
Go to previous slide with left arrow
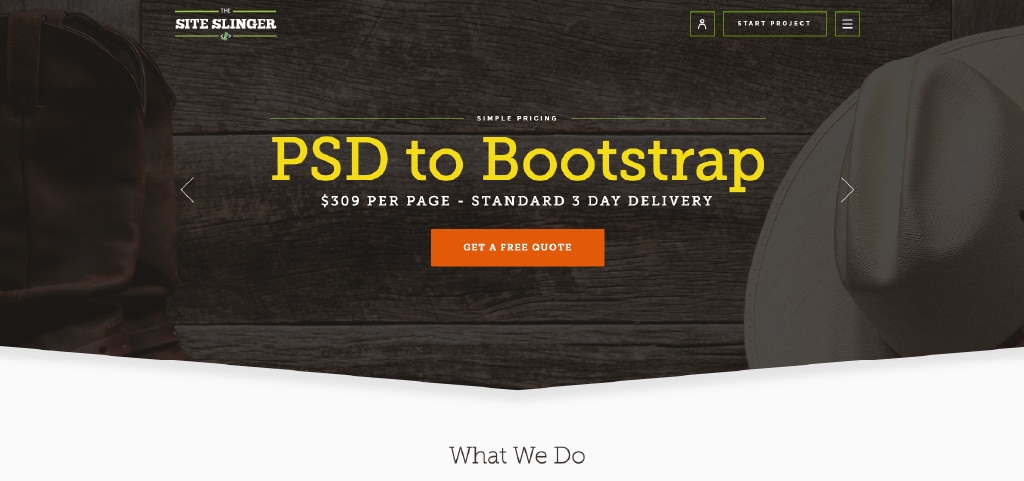[x=187, y=190]
